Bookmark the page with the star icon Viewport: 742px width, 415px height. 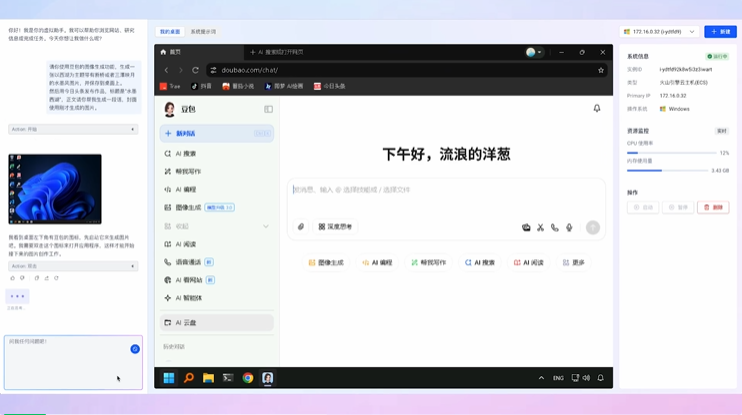[601, 70]
